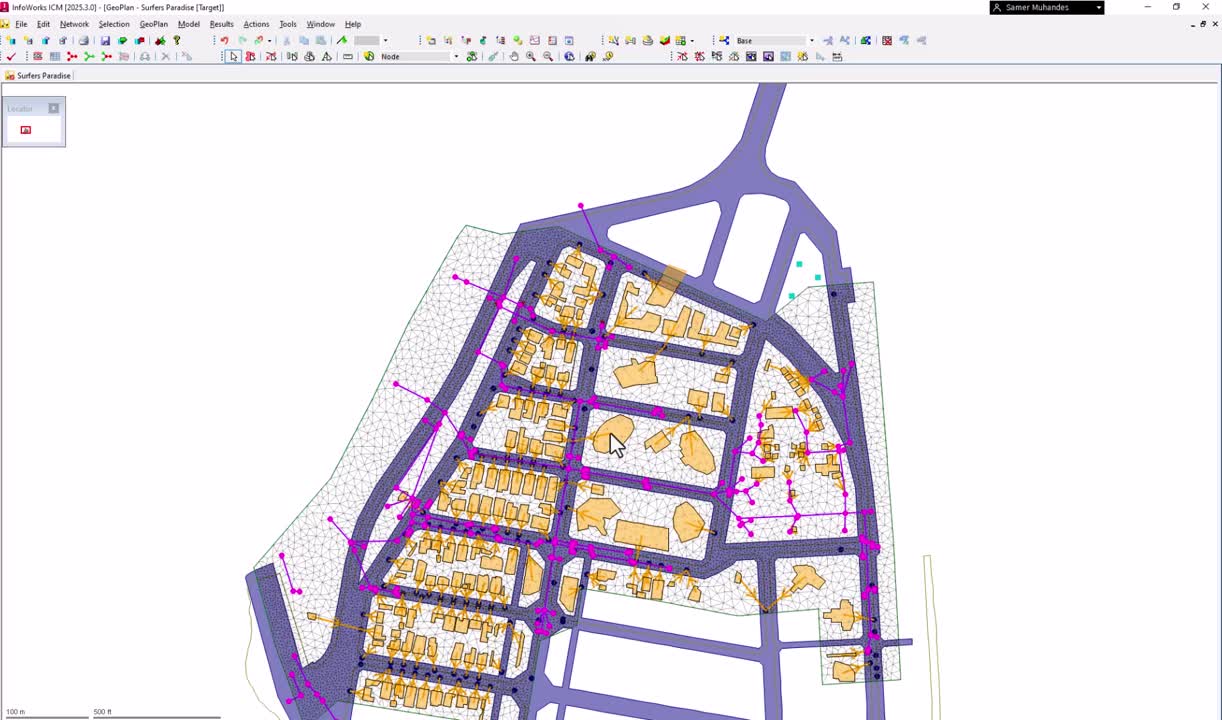Open the Actions menu
This screenshot has width=1222, height=720.
(x=256, y=24)
